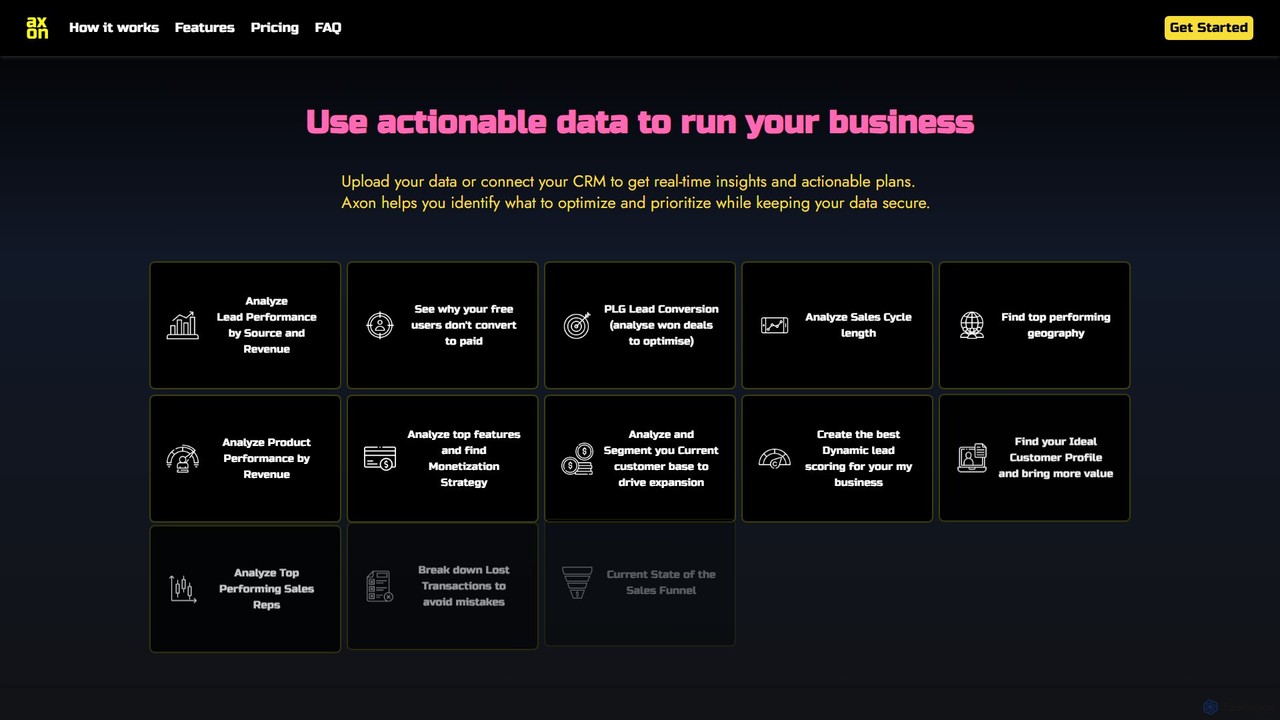1280x720 pixels.
Task: Click the bullseye icon for PLG Lead Conversion
Action: point(577,325)
